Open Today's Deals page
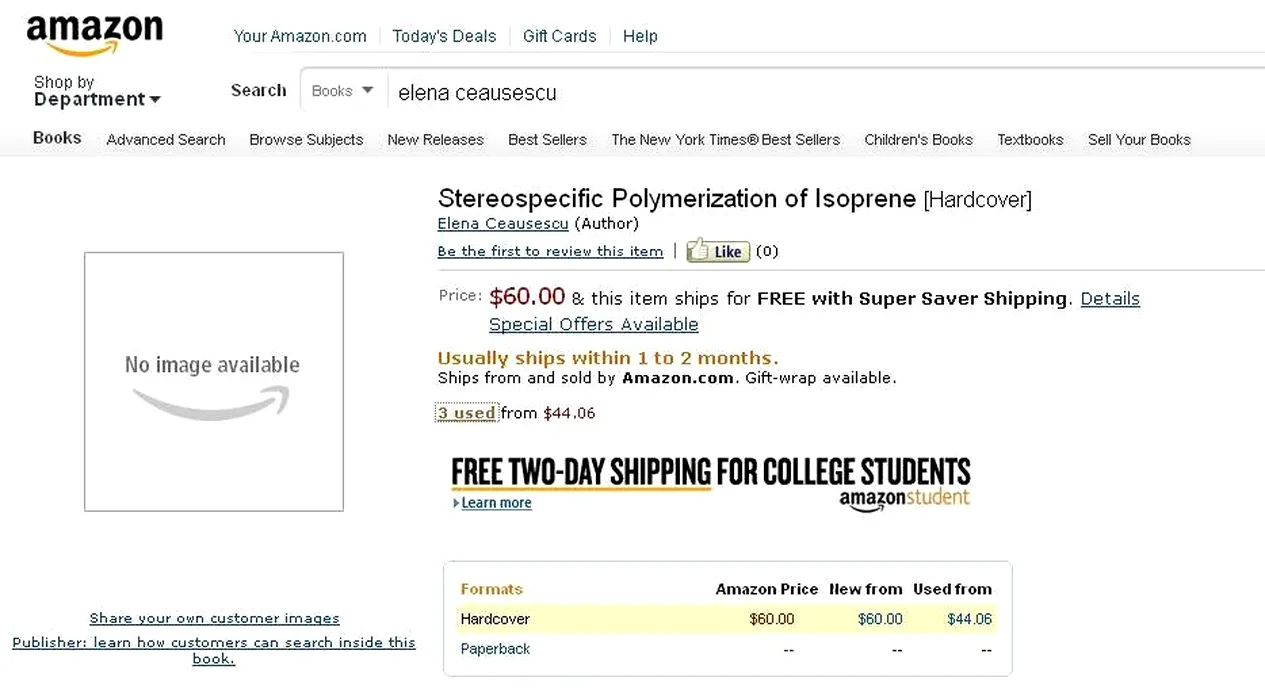The width and height of the screenshot is (1265, 700). pos(444,36)
